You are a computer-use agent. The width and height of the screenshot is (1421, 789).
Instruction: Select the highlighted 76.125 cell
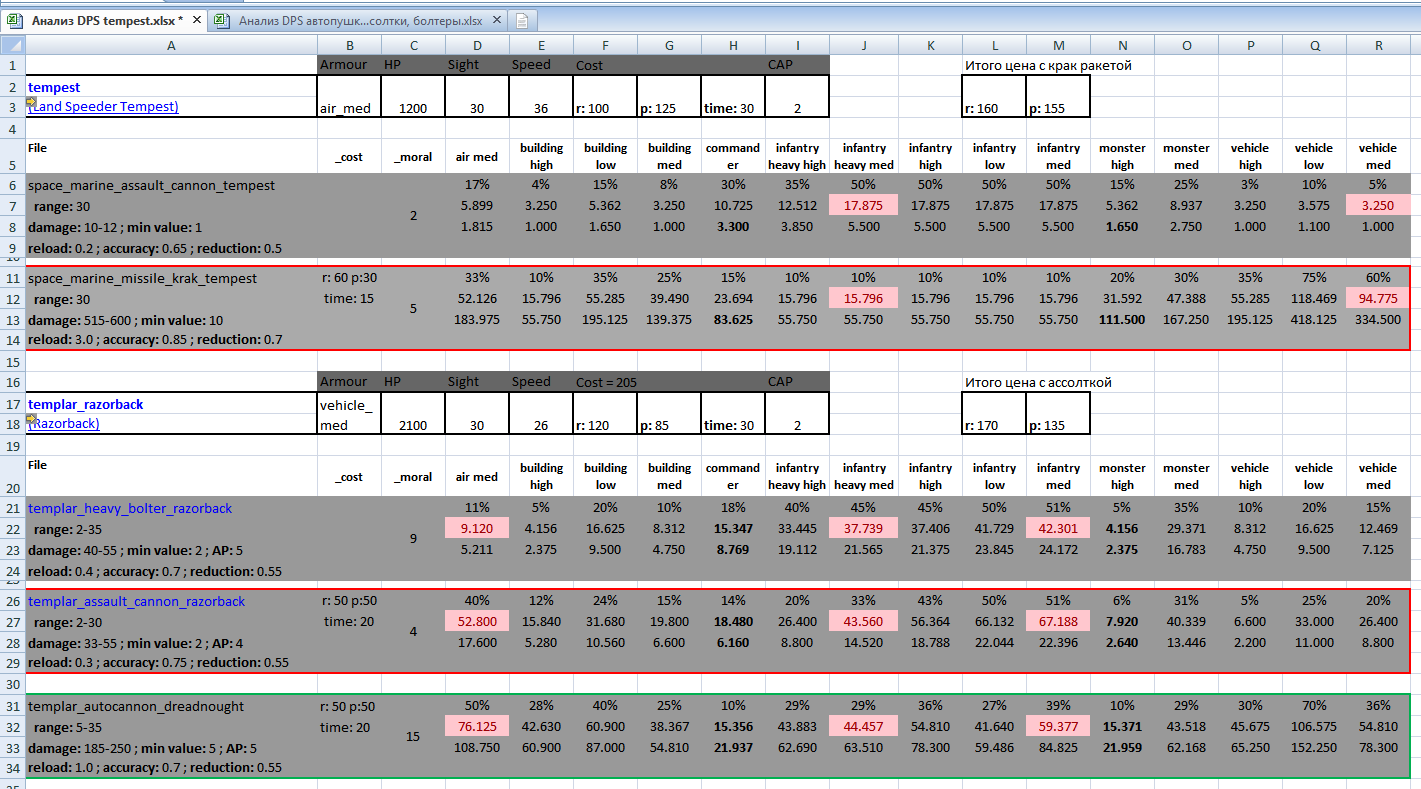[x=477, y=726]
